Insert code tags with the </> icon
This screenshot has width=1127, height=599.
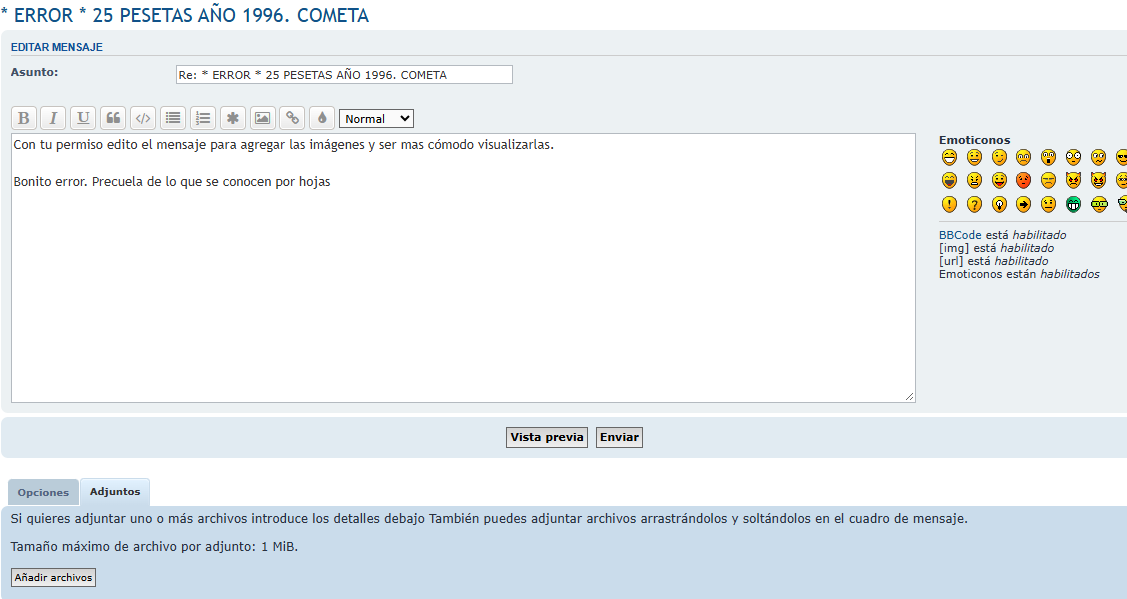(143, 118)
